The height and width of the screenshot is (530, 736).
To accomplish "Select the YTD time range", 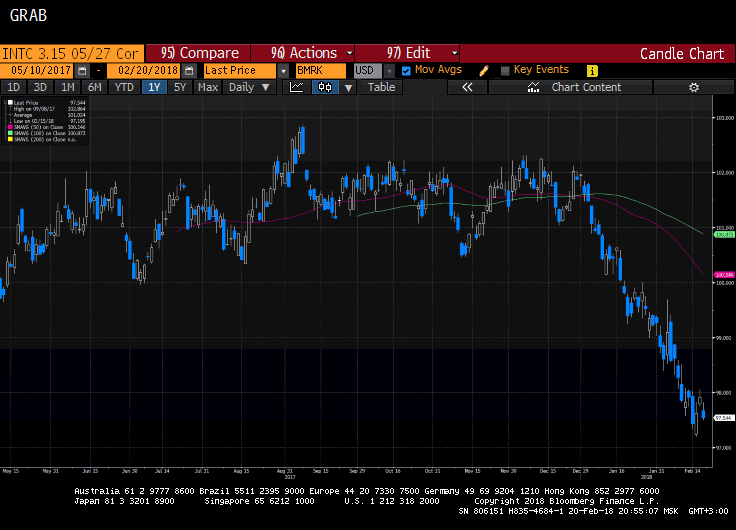I will click(124, 87).
